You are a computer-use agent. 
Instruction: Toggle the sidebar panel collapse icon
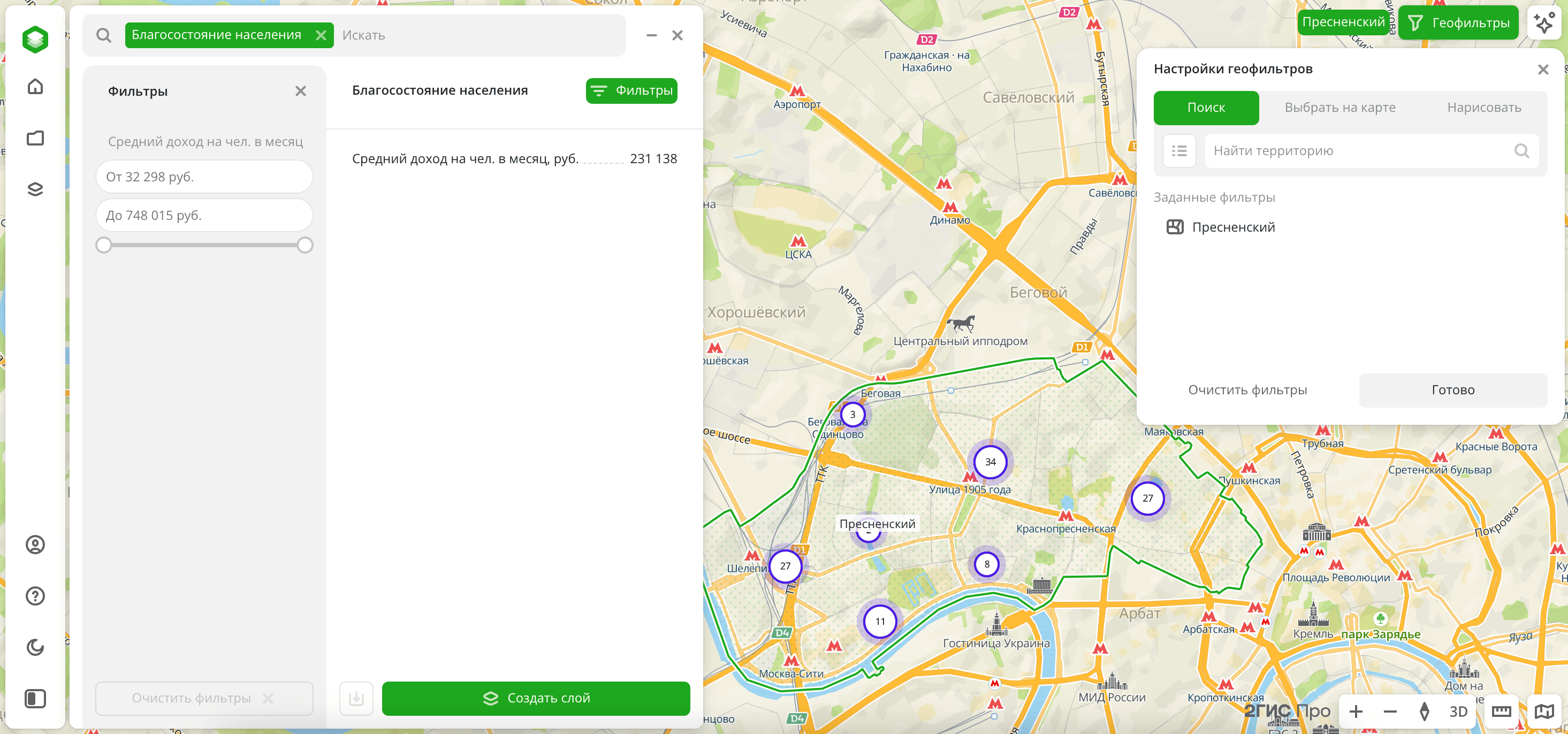pos(35,698)
